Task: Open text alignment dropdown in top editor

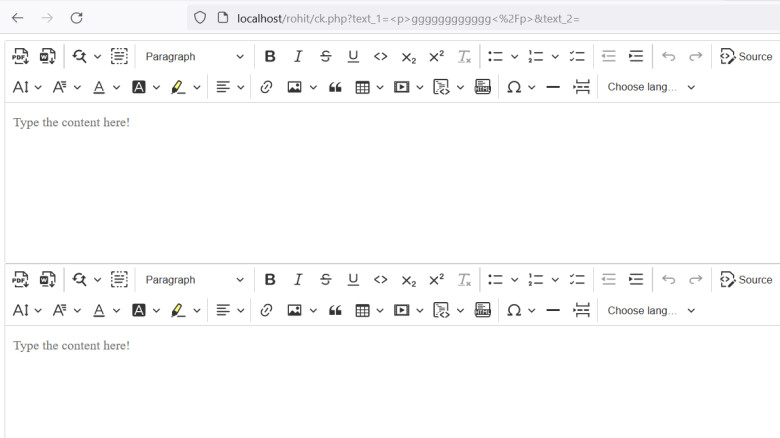Action: point(229,87)
